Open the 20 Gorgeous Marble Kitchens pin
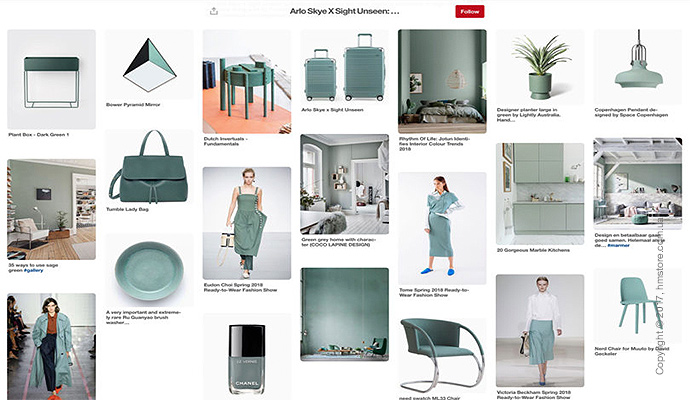 point(540,194)
